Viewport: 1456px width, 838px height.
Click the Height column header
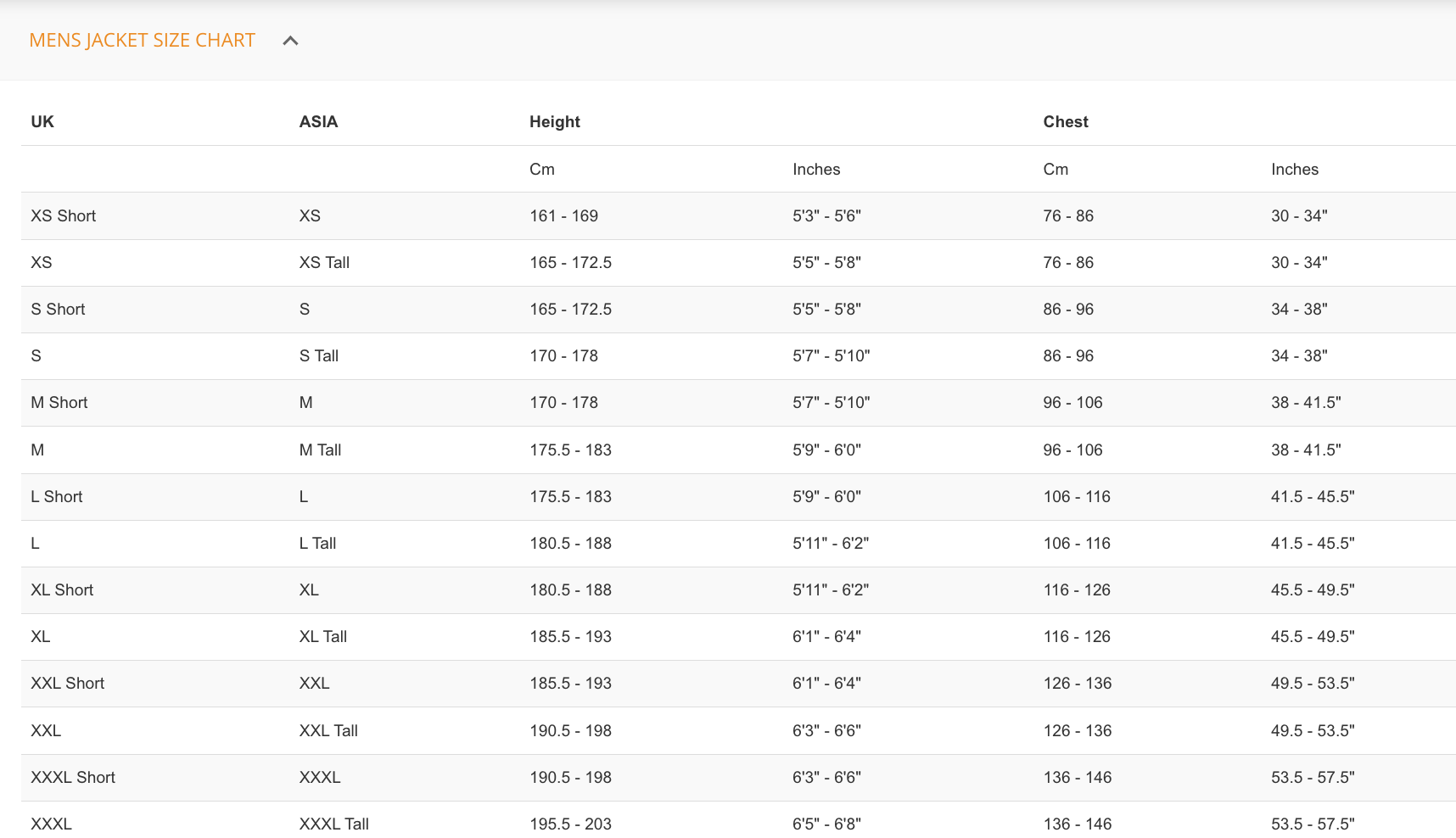(555, 122)
